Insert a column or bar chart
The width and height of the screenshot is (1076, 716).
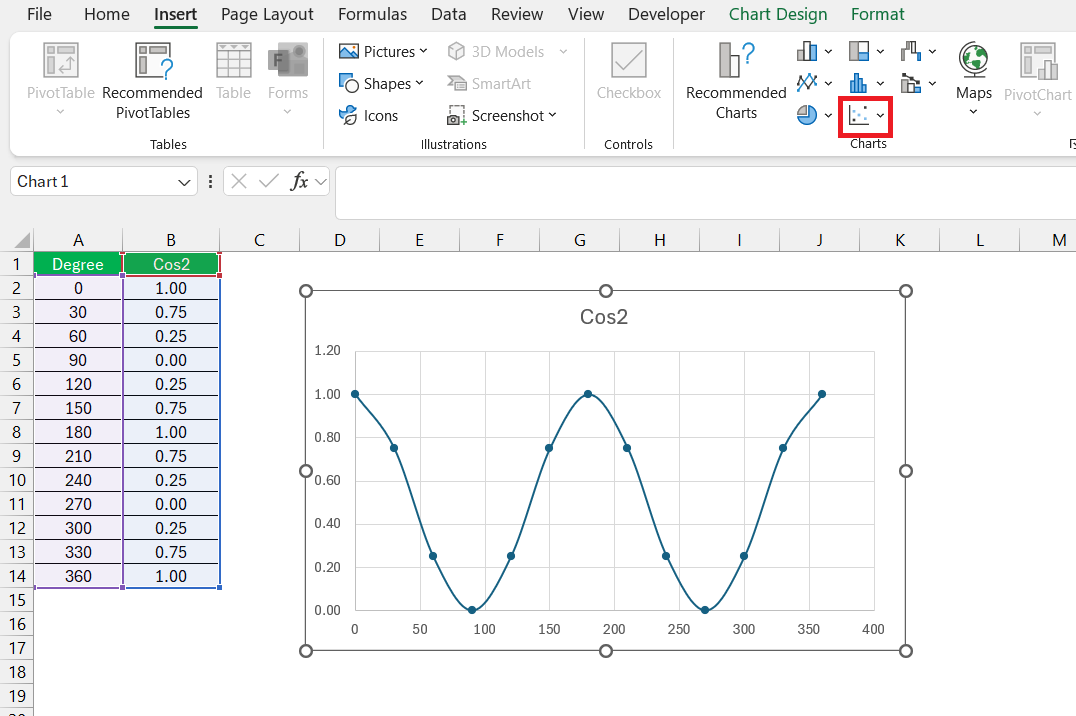point(807,51)
